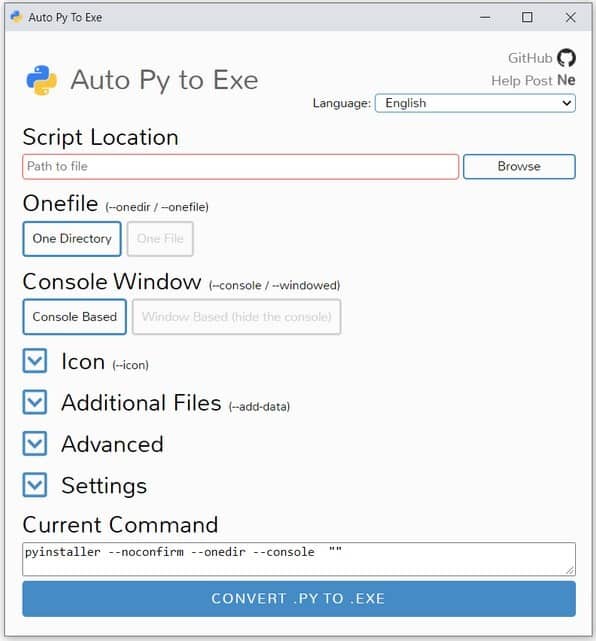Choose Console Based window mode

pyautogui.click(x=74, y=317)
